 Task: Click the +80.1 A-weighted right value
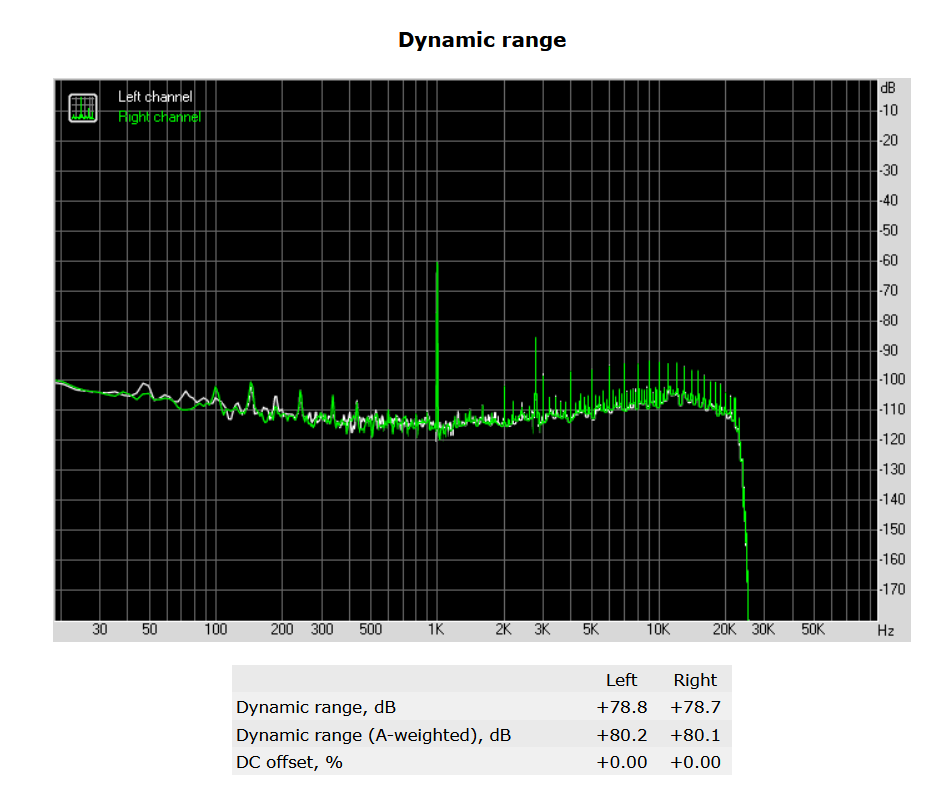pos(695,735)
